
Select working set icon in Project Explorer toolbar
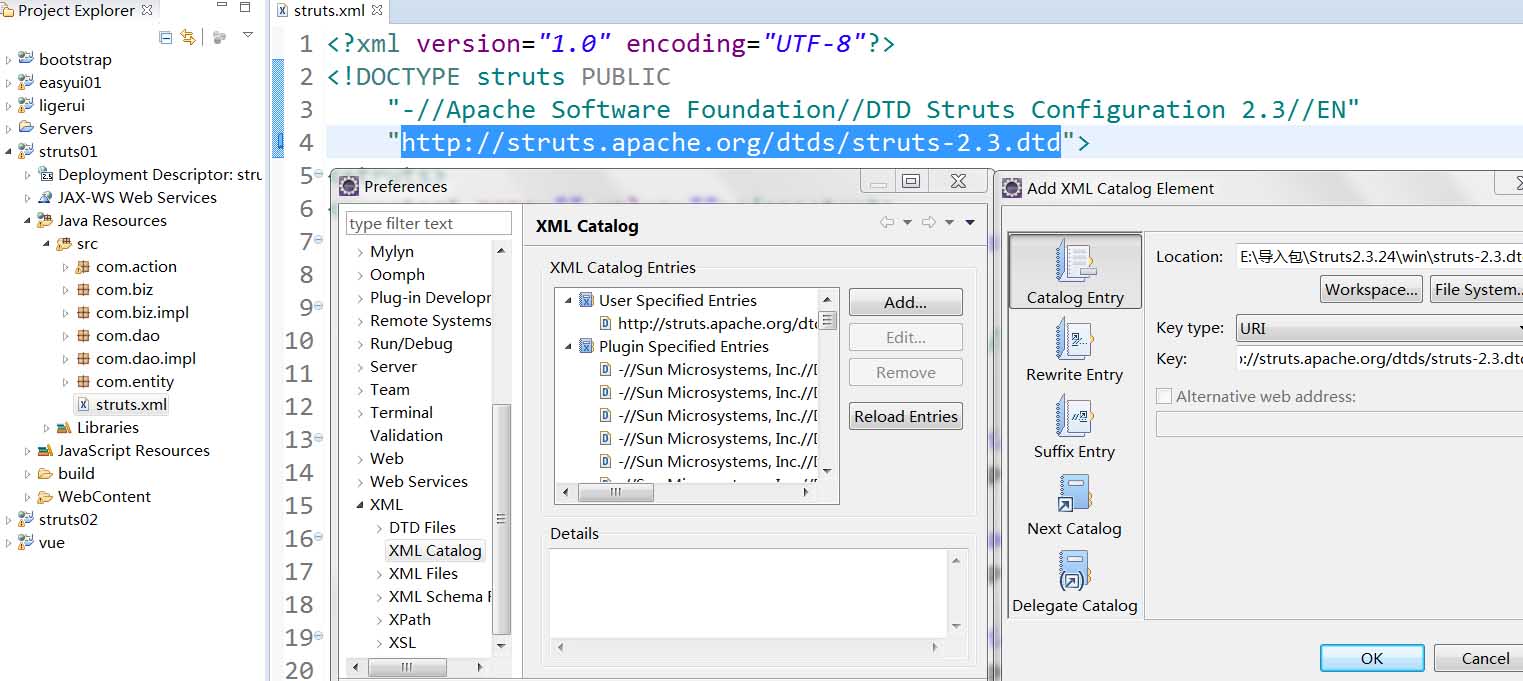point(220,37)
